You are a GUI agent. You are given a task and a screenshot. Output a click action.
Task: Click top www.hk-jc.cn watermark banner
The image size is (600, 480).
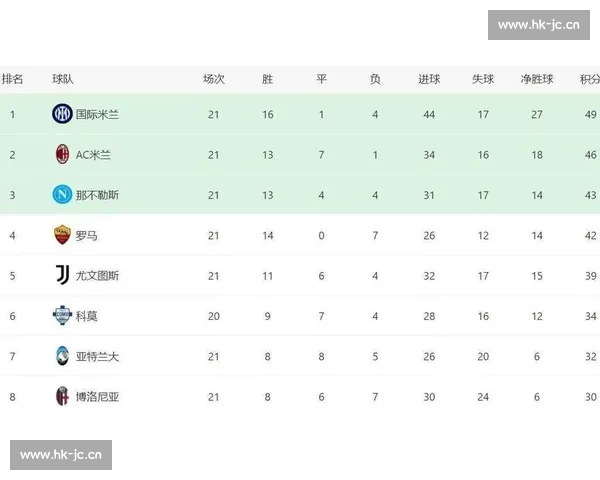539,25
